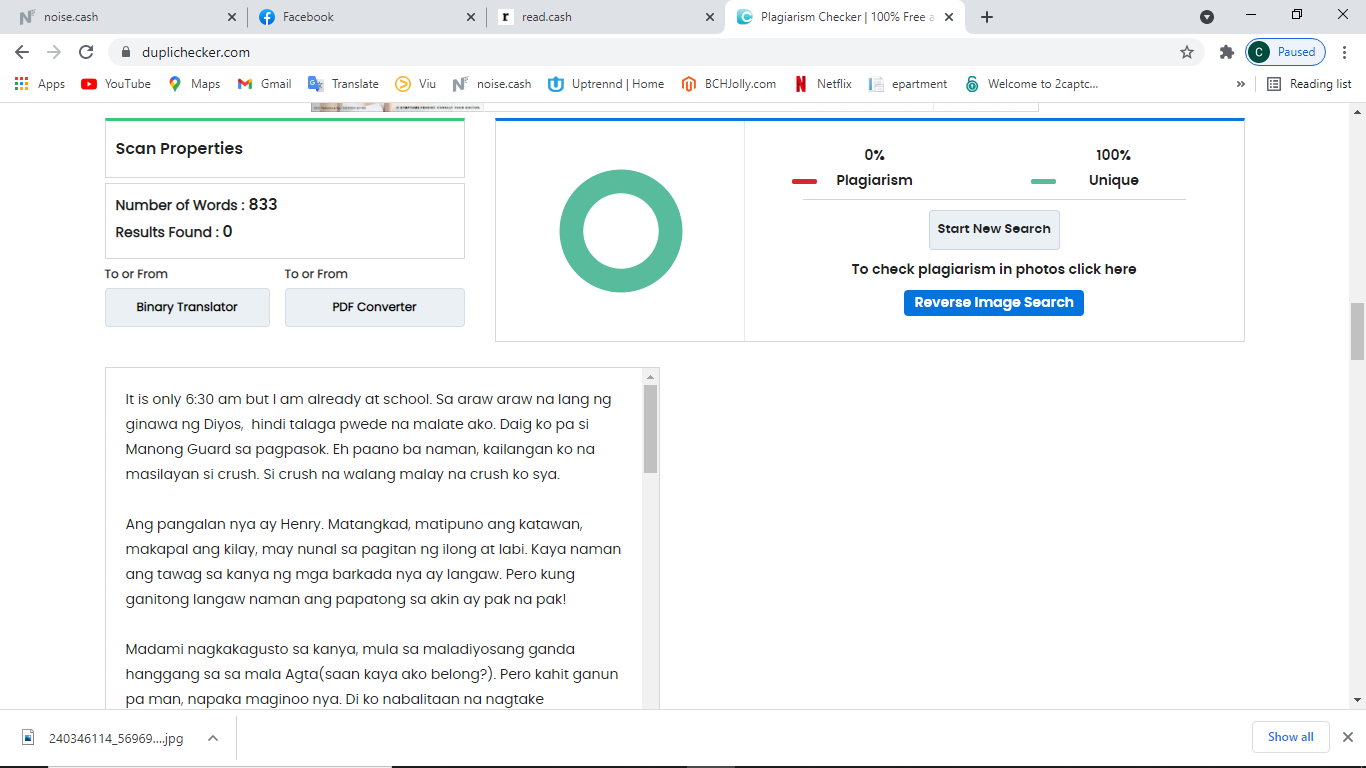Switch to the Facebook tab
Image resolution: width=1366 pixels, height=768 pixels.
pyautogui.click(x=366, y=17)
